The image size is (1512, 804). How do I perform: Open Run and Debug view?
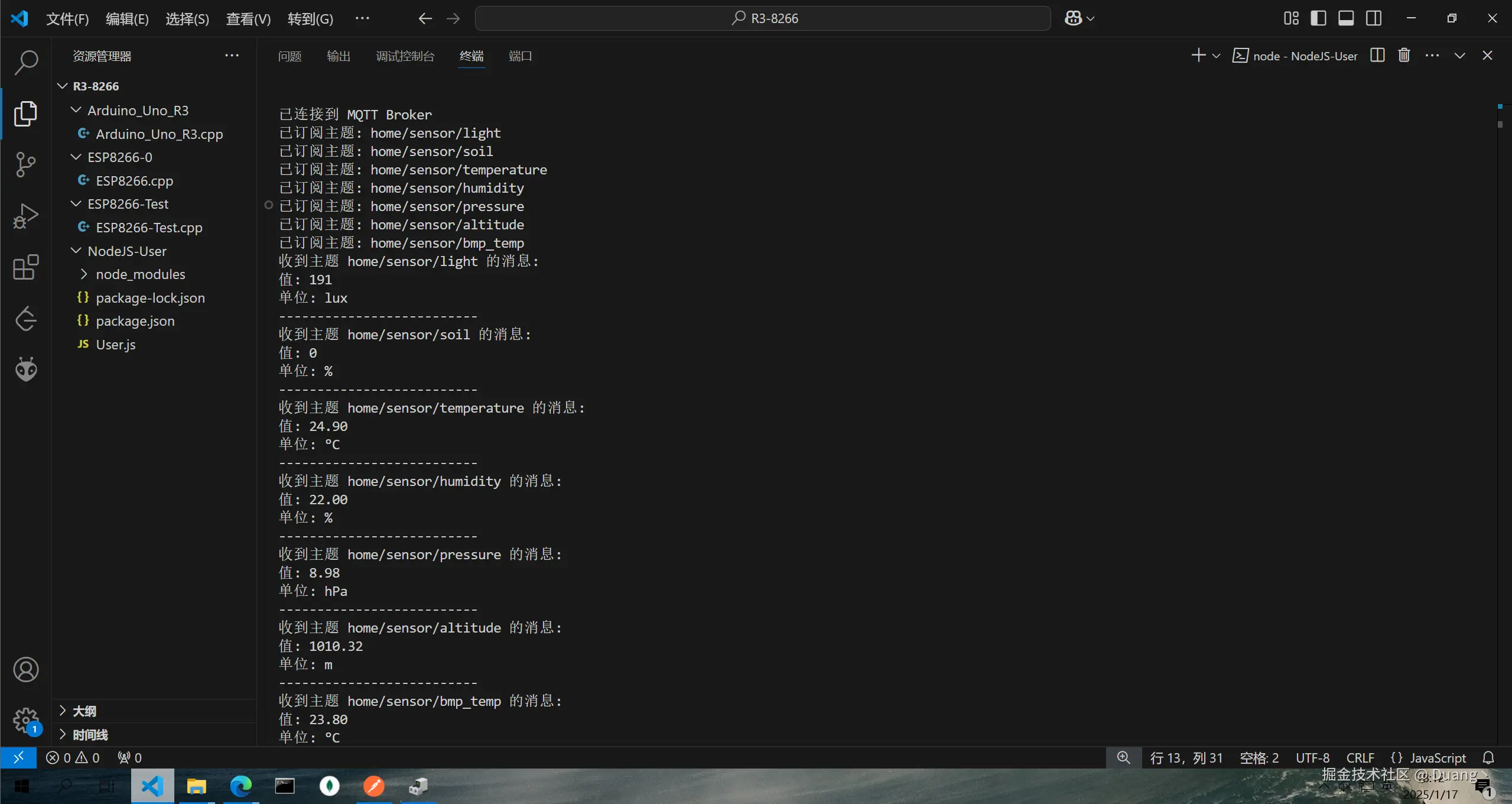pyautogui.click(x=26, y=216)
